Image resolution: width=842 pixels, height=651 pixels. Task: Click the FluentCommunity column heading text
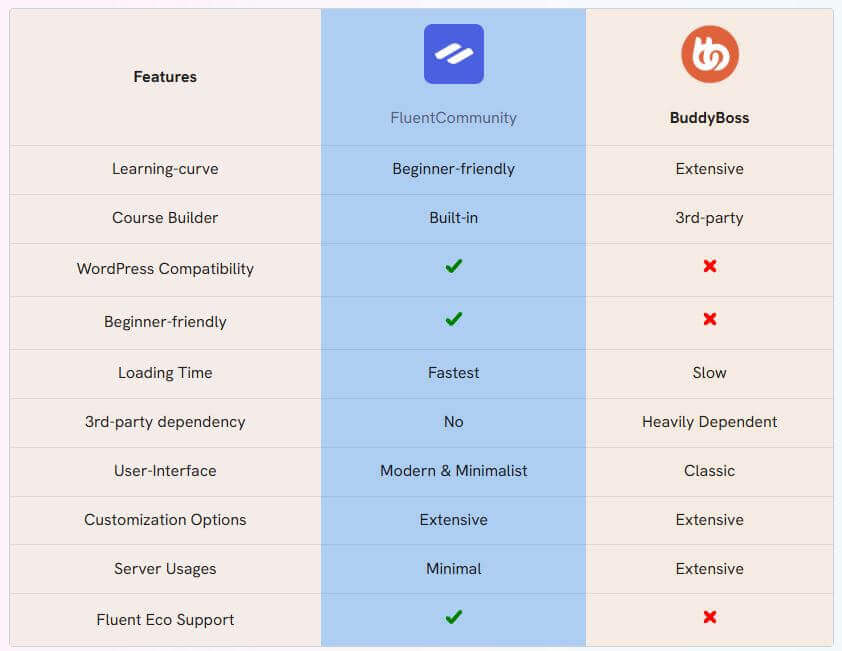[454, 118]
